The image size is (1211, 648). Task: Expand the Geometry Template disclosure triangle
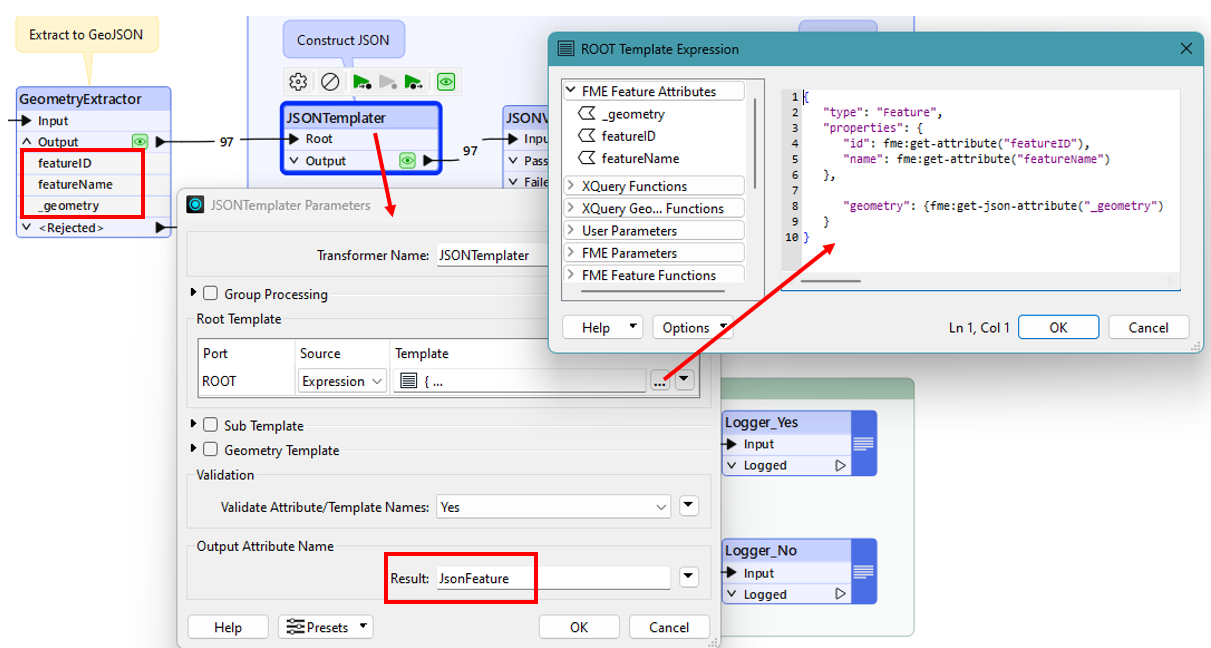pyautogui.click(x=193, y=450)
